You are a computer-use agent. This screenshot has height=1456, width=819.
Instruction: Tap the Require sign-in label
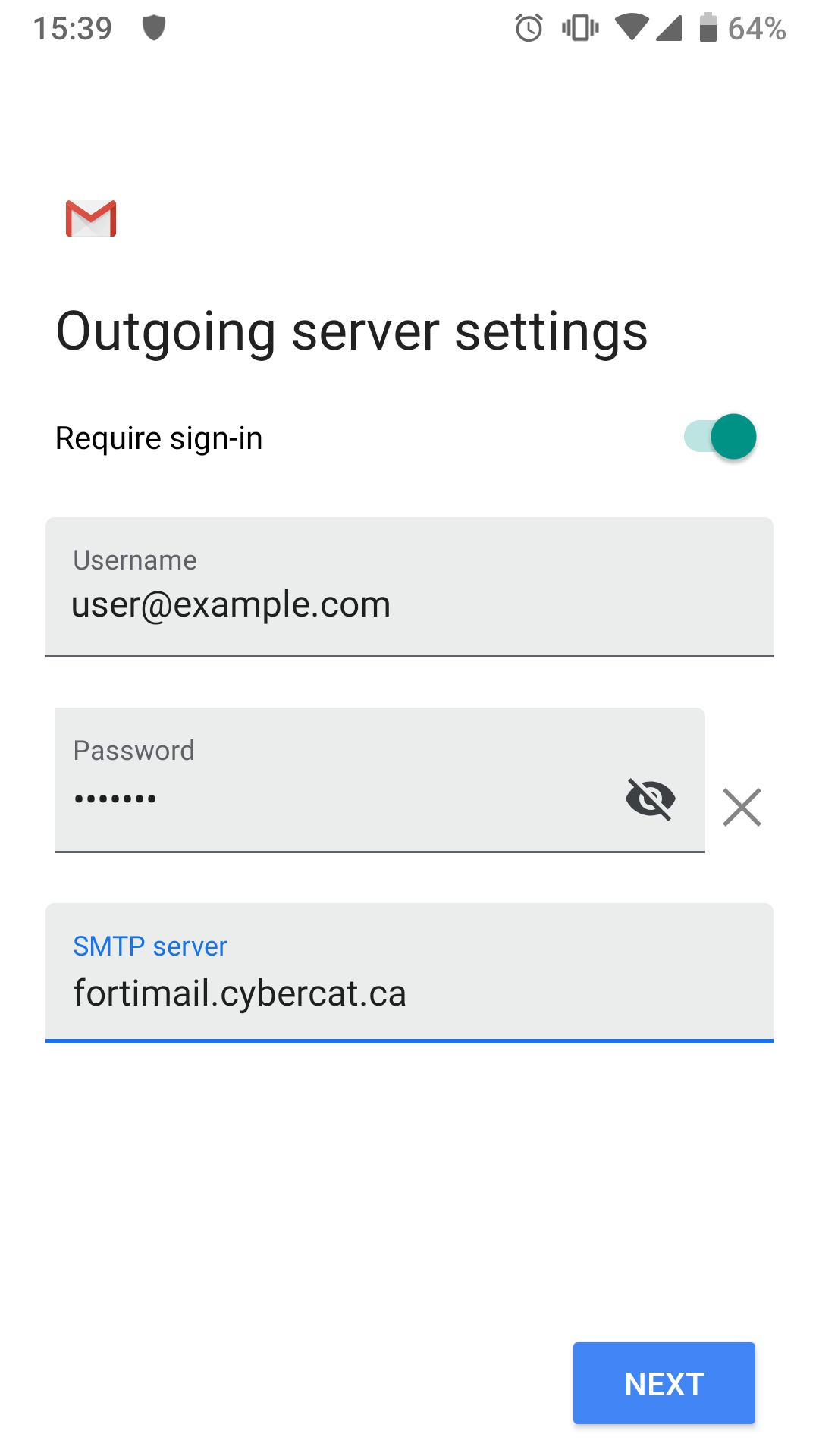159,438
